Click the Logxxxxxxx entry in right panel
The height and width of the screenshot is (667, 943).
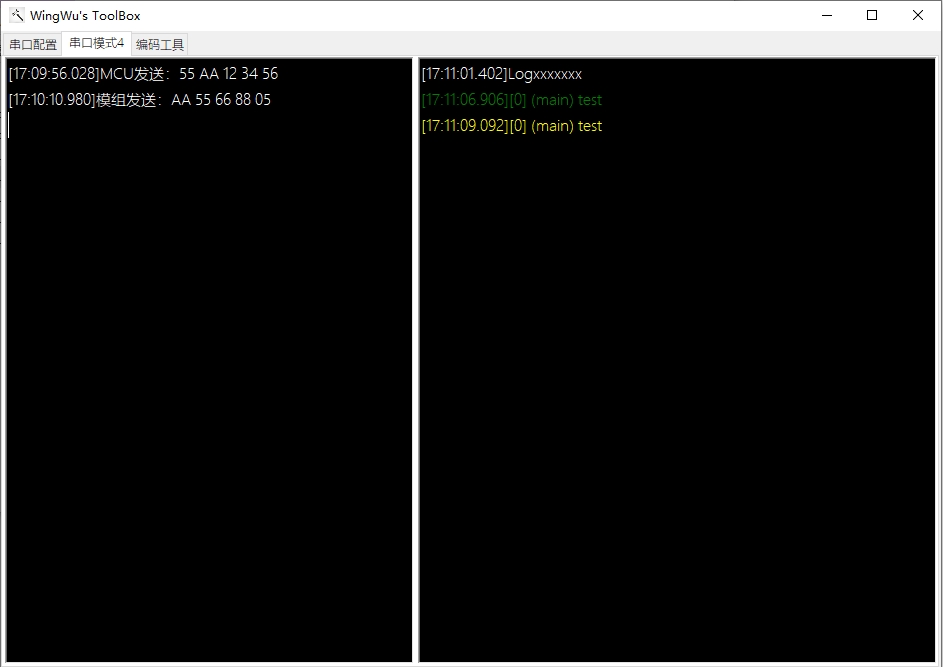(x=544, y=74)
